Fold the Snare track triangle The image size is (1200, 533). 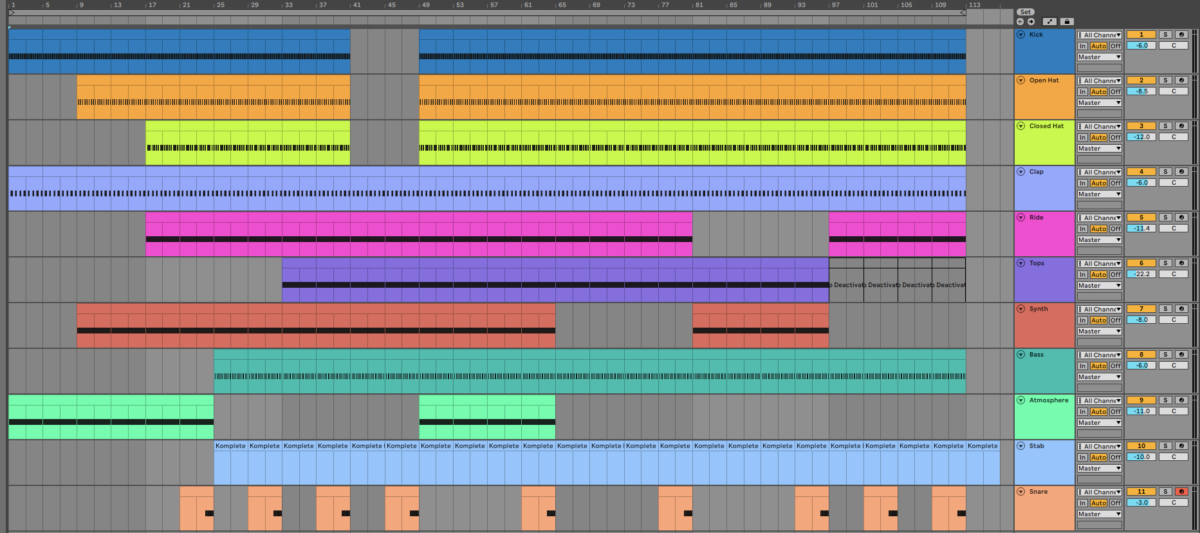[1021, 492]
